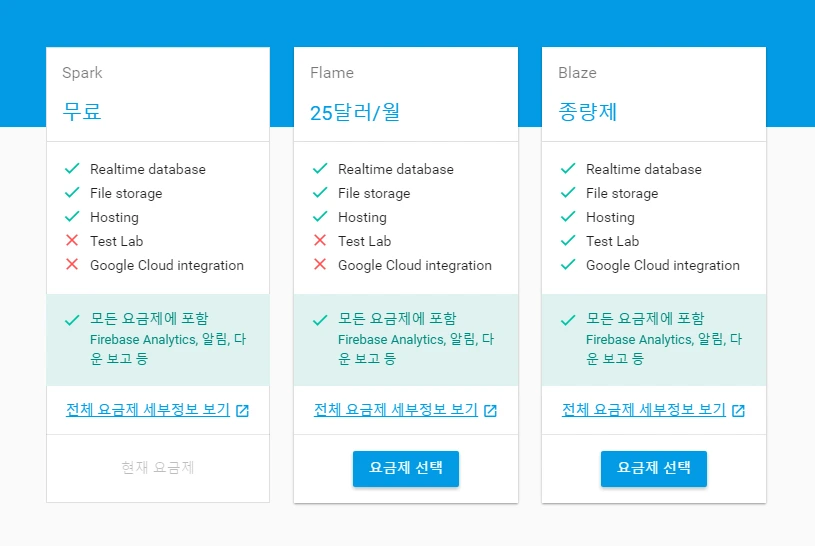
Task: Click the Blaze 종량제 price heading
Action: [588, 112]
